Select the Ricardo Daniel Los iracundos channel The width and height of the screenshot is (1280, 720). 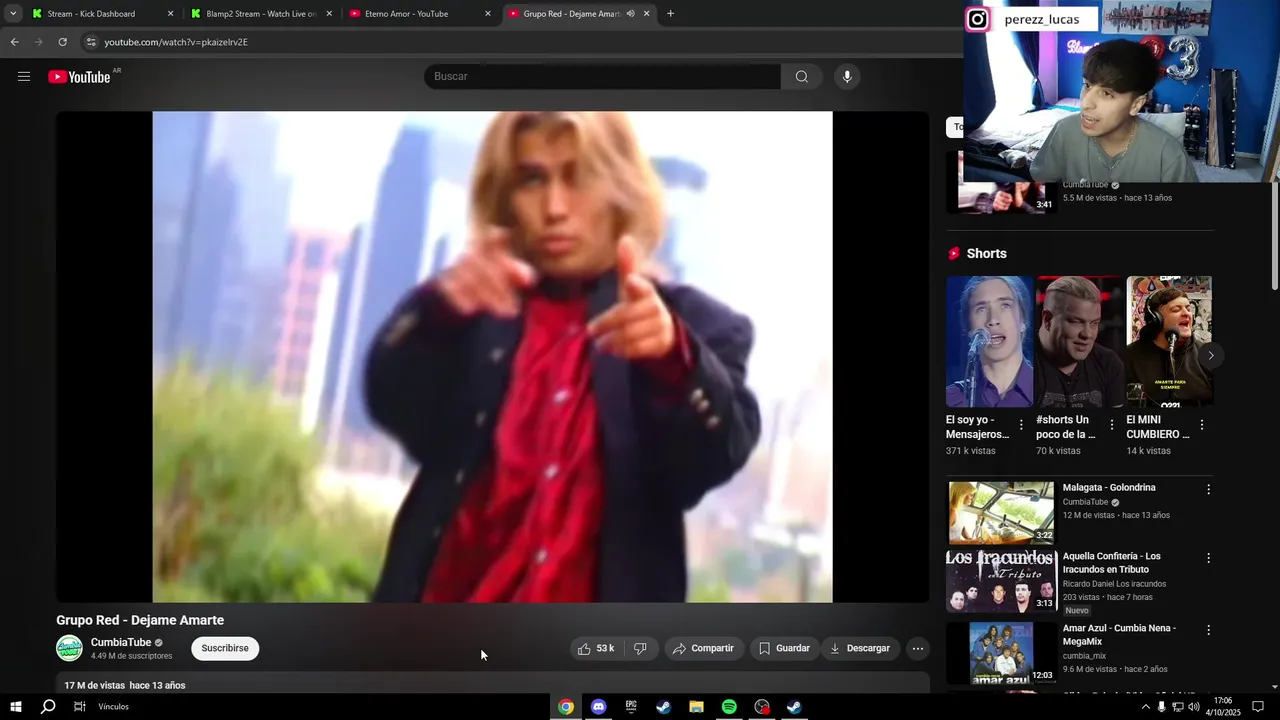1114,584
